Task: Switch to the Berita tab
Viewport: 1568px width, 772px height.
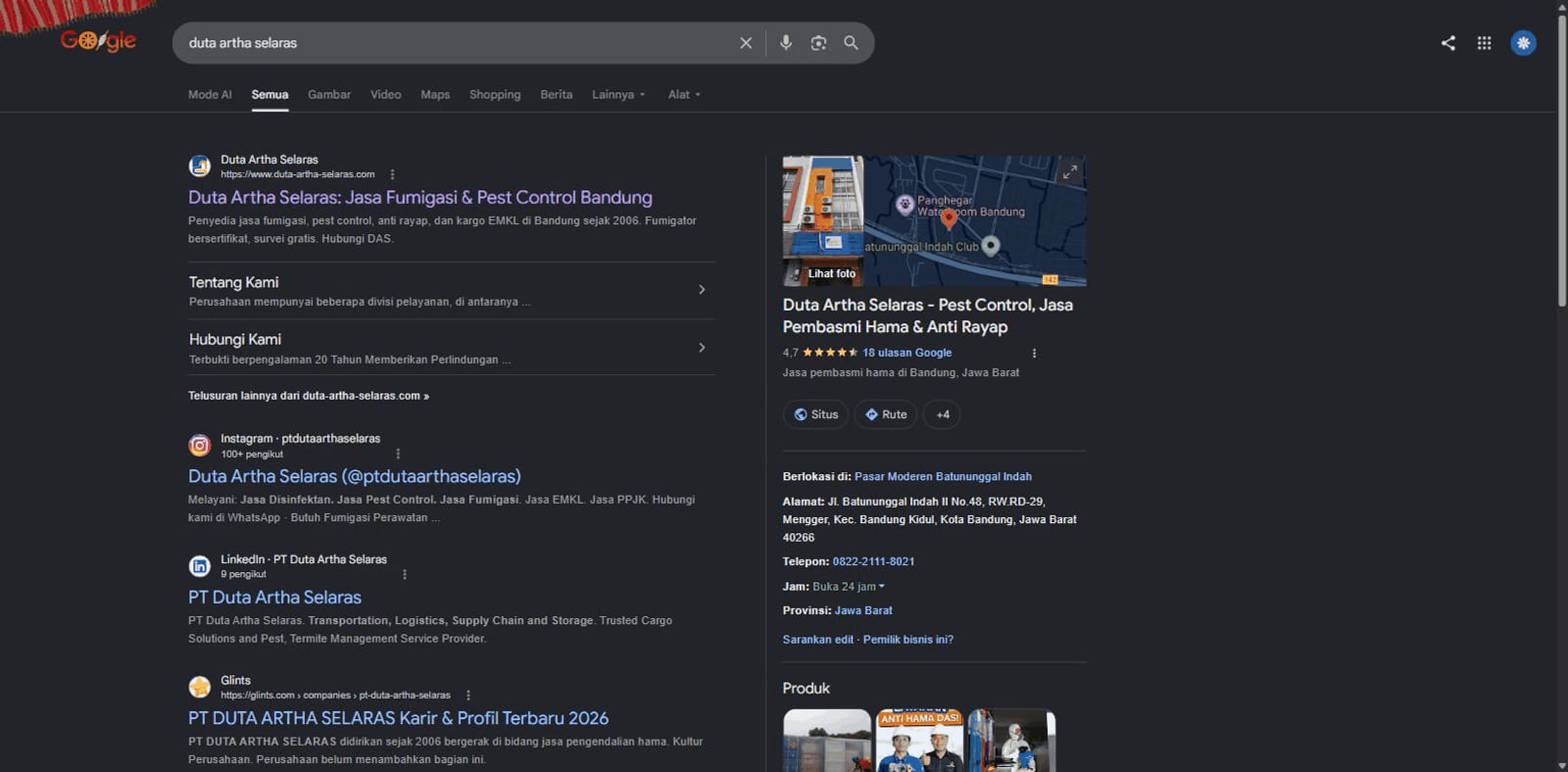Action: pos(556,95)
